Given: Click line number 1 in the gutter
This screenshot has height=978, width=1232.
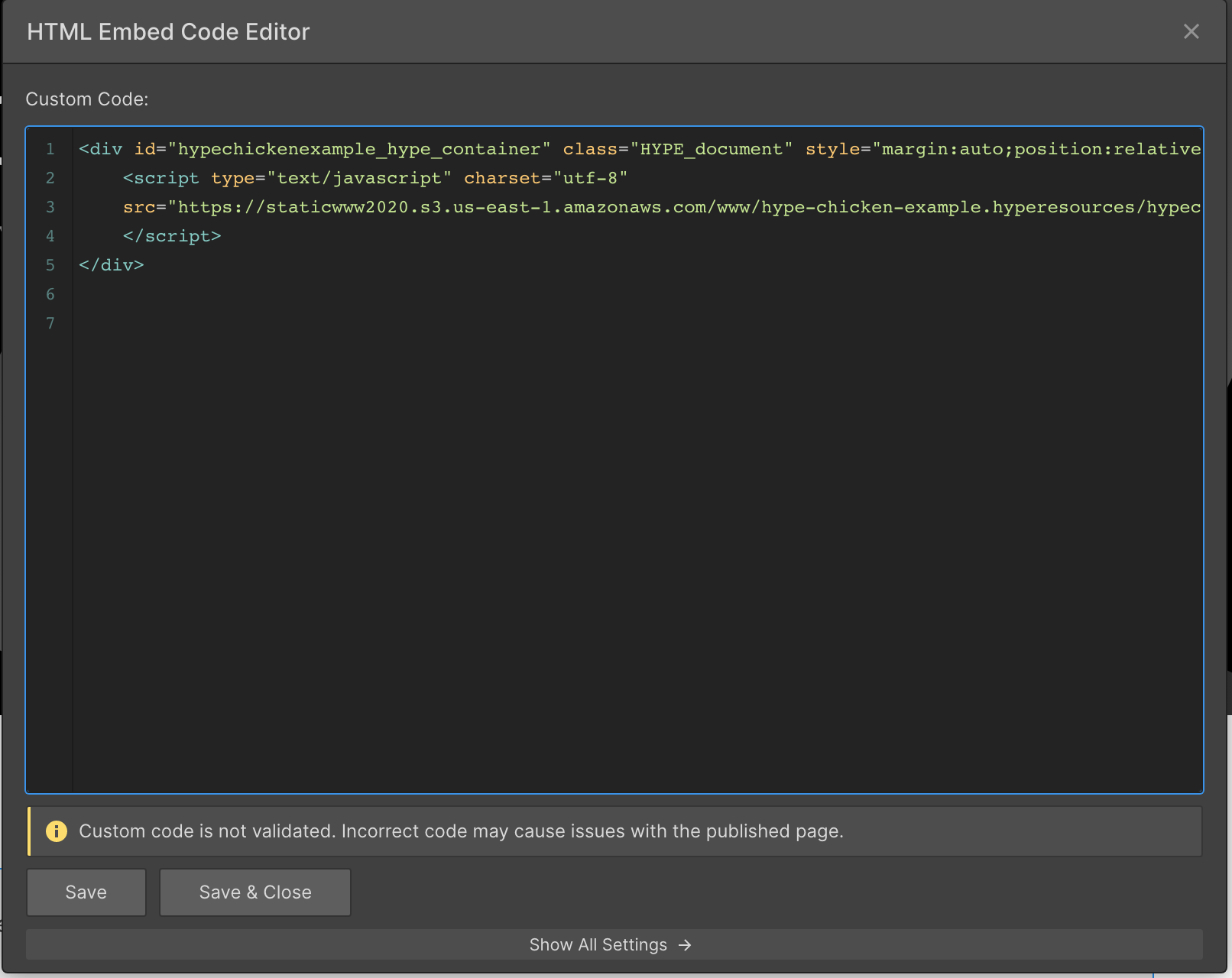Looking at the screenshot, I should tap(50, 149).
